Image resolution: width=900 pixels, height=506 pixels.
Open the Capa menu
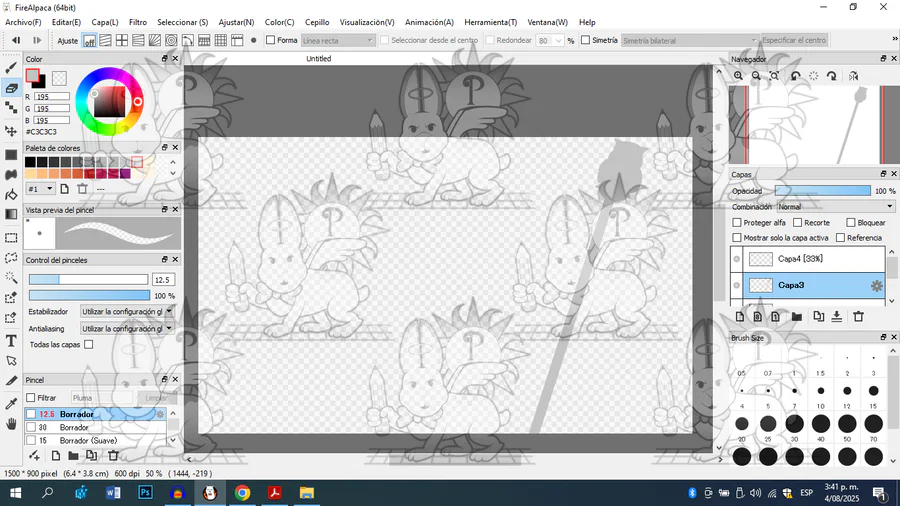coord(105,22)
